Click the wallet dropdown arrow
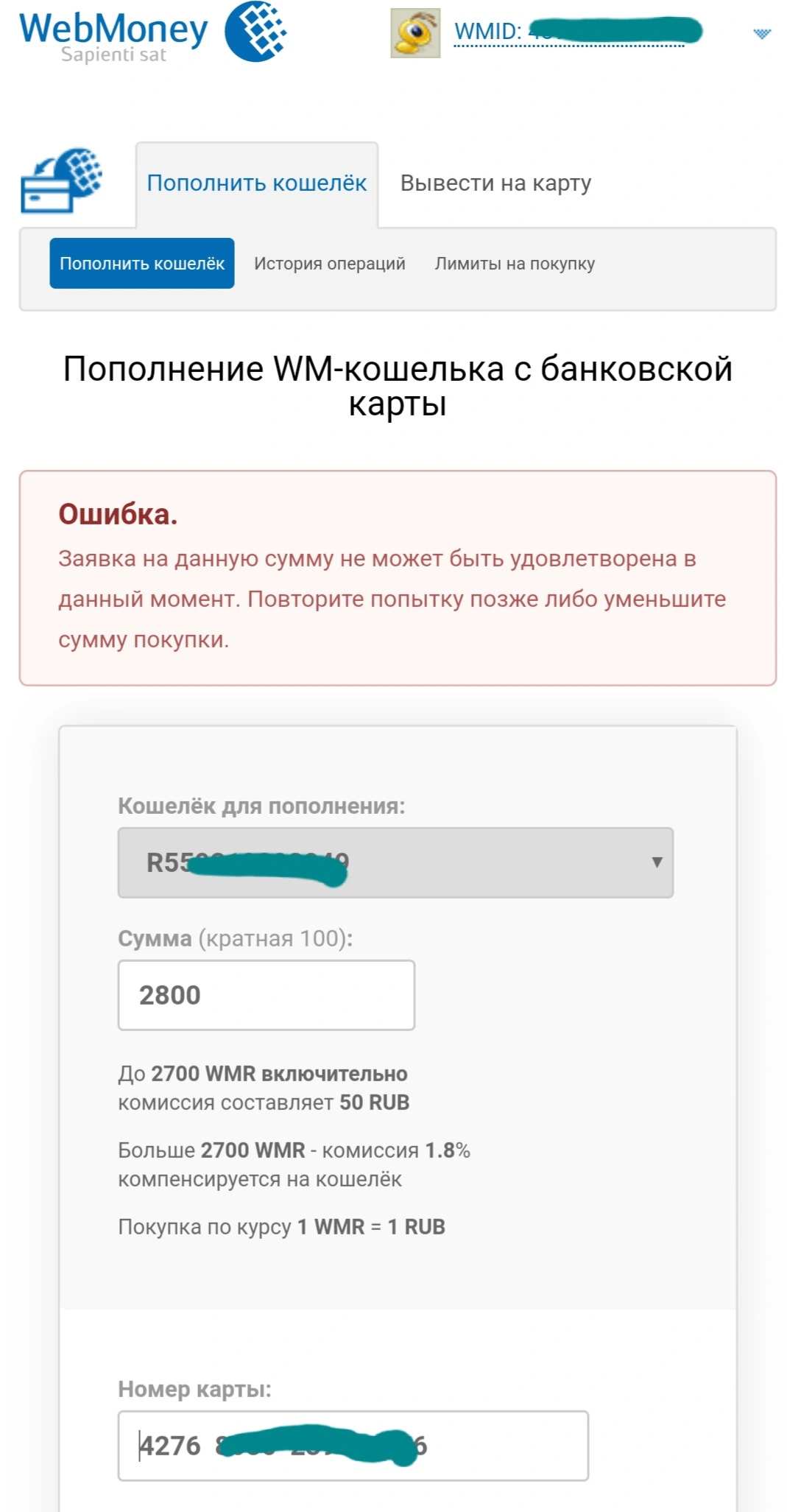 (657, 862)
